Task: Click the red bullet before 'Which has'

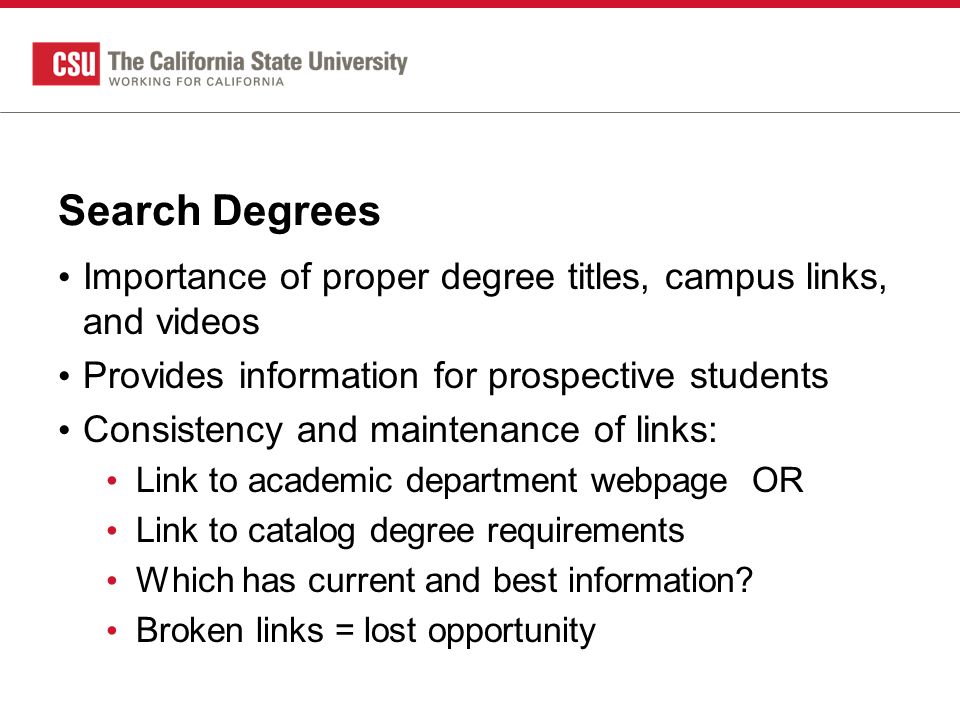Action: click(111, 580)
